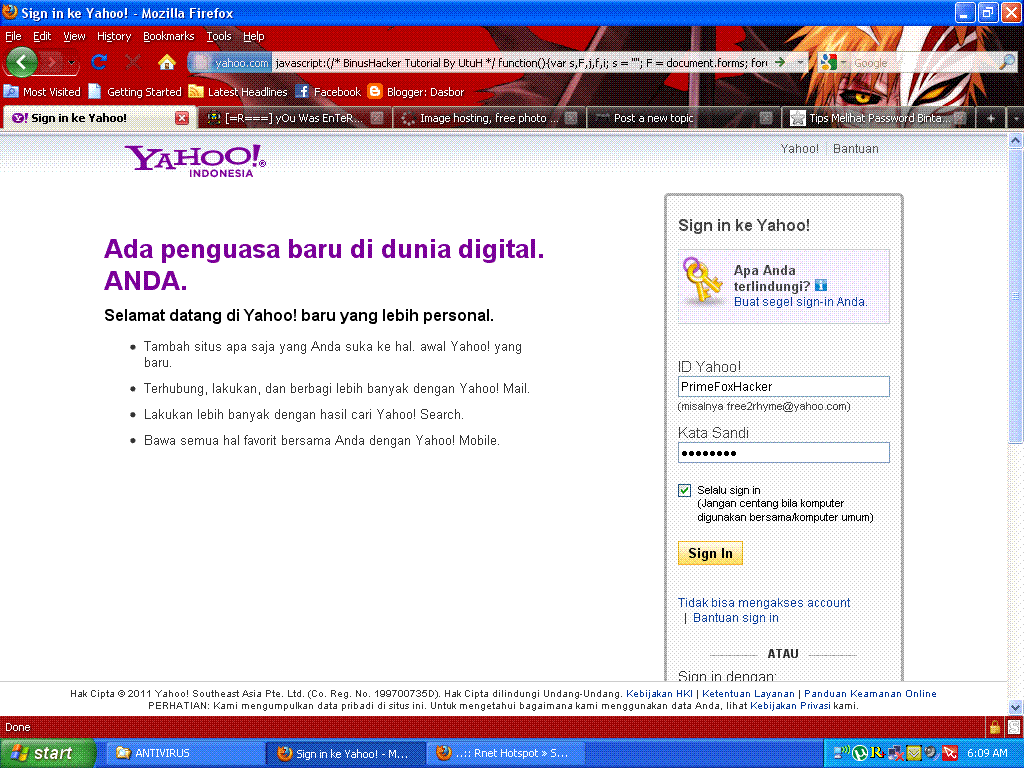Open the list all tabs dropdown
Screen dimensions: 1024x768
pyautogui.click(x=1016, y=118)
